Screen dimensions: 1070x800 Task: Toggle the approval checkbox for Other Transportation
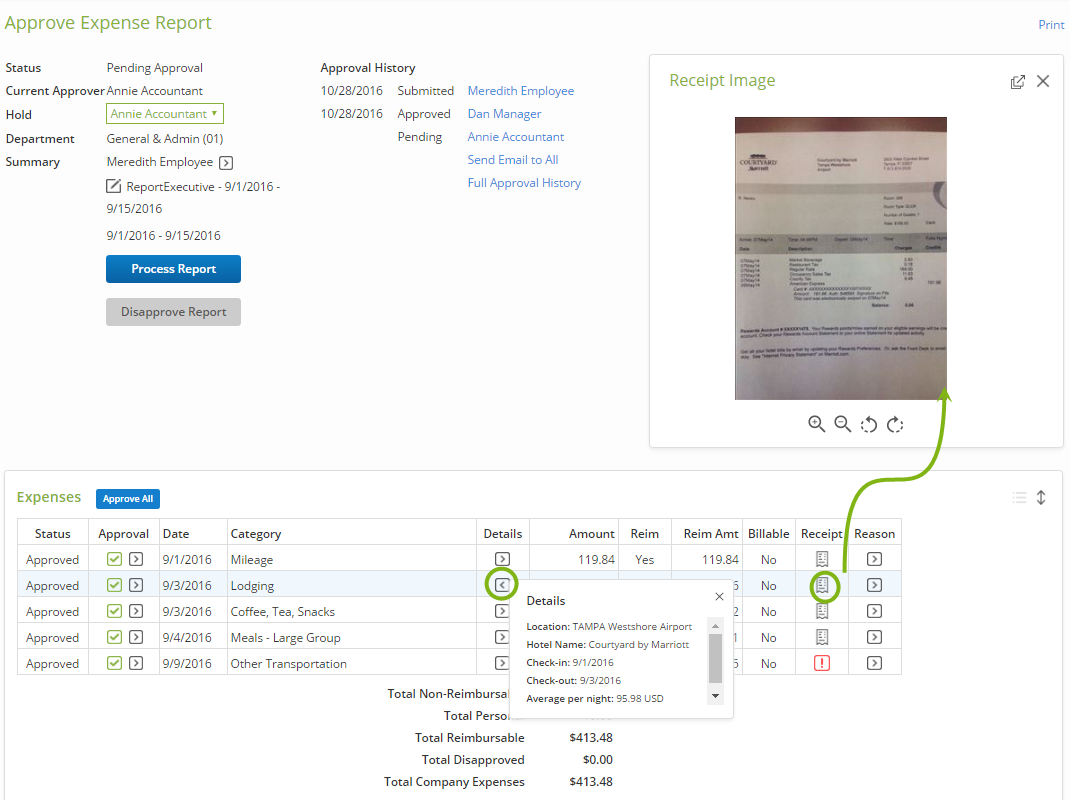pos(114,663)
